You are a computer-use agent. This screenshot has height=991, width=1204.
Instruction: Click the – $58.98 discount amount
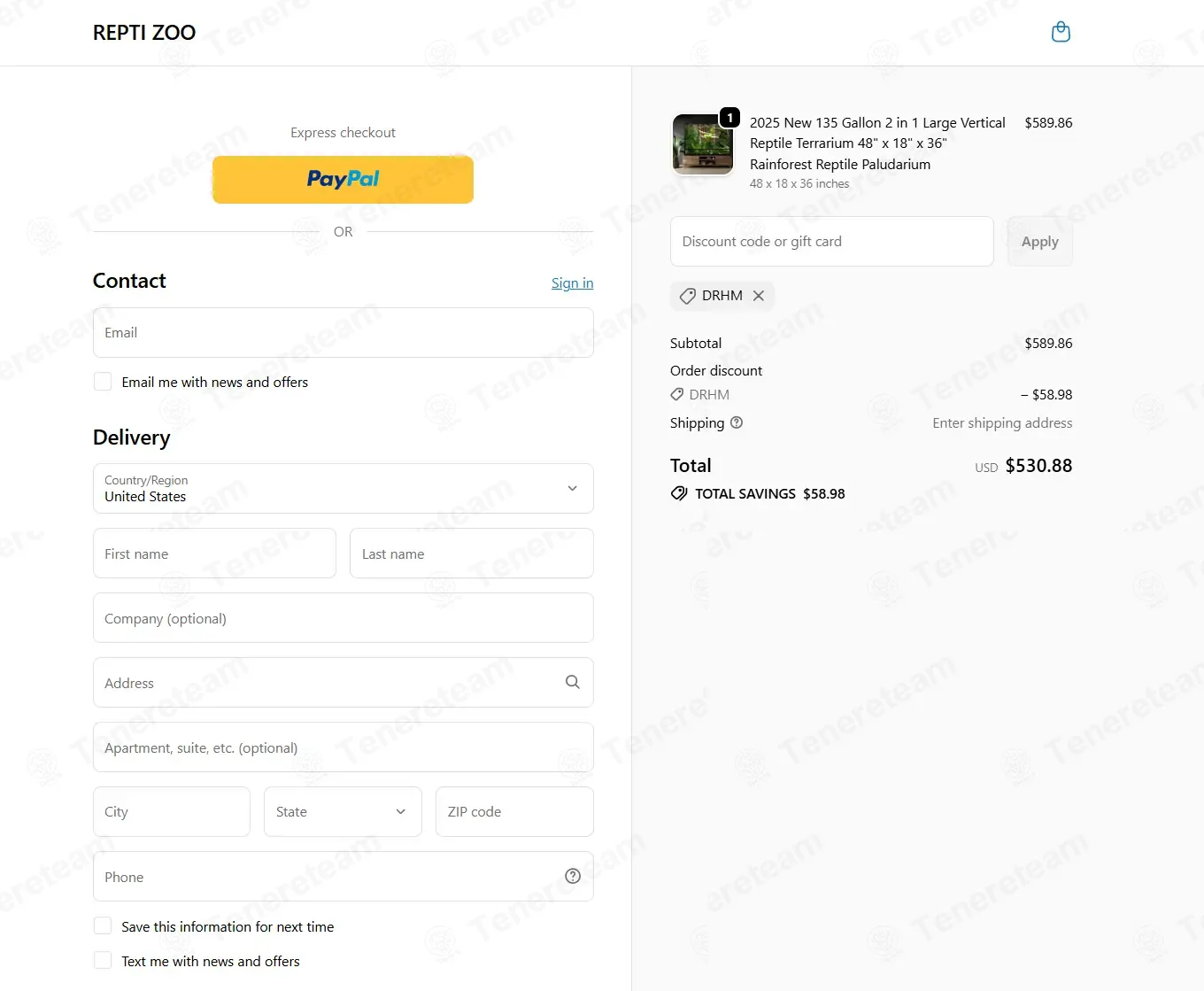(1046, 395)
